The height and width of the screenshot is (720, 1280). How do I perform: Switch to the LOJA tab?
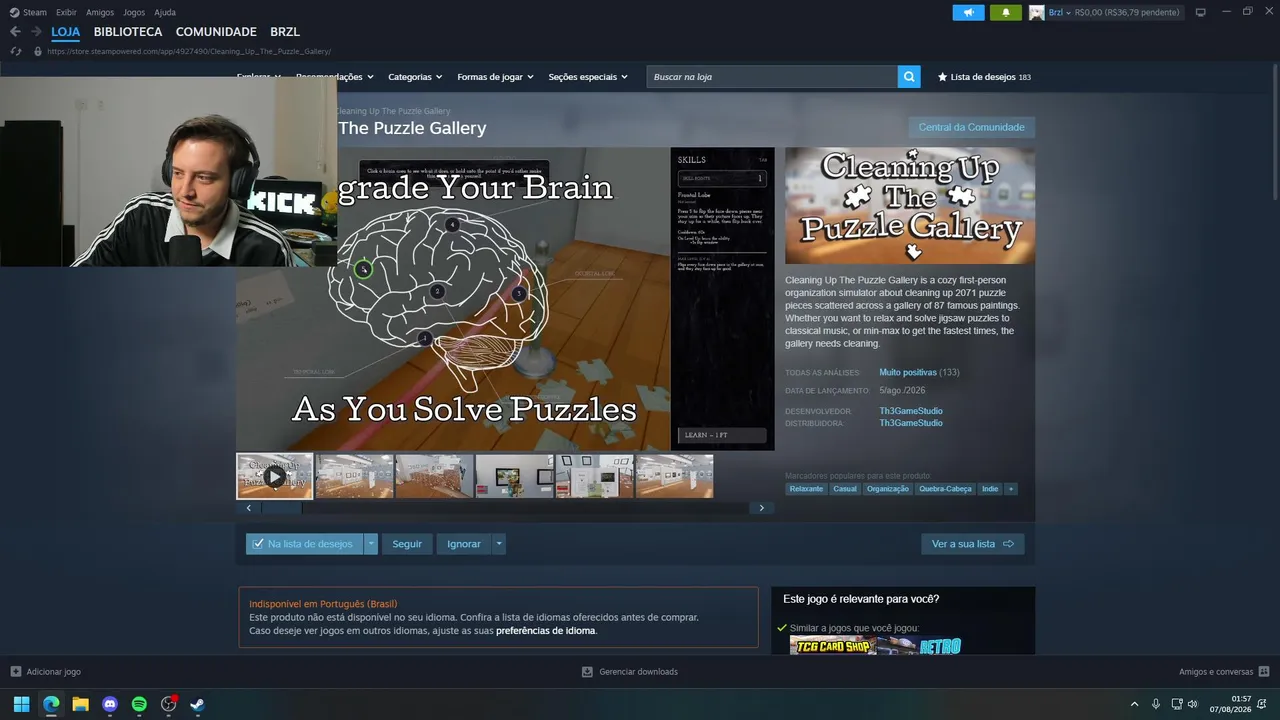point(66,32)
